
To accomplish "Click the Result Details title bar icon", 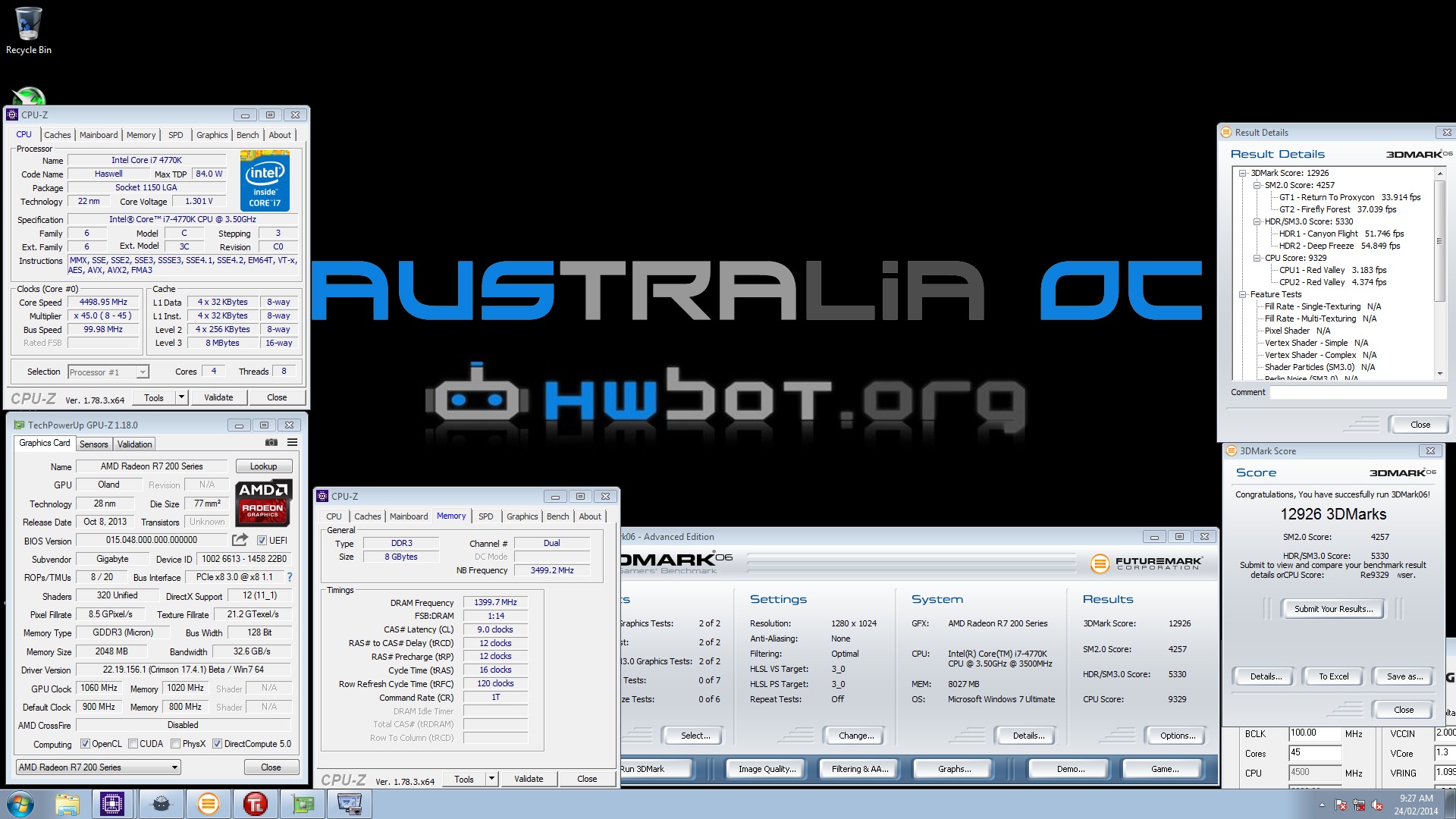I will pyautogui.click(x=1226, y=132).
